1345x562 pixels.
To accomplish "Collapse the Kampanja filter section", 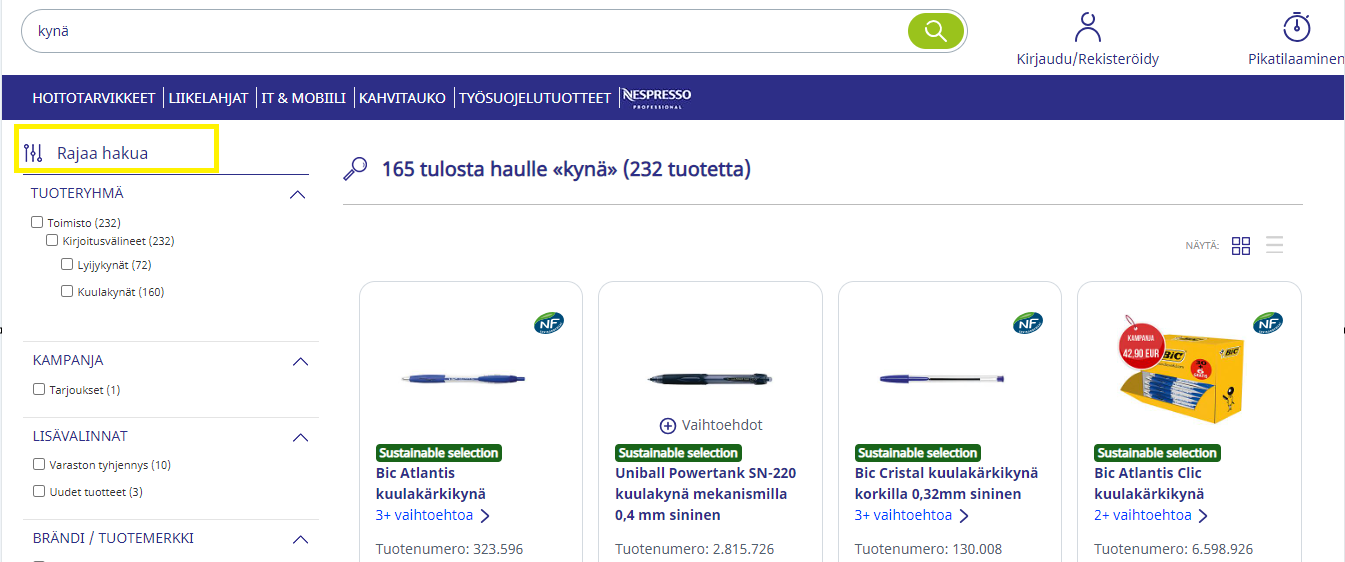I will pyautogui.click(x=300, y=361).
